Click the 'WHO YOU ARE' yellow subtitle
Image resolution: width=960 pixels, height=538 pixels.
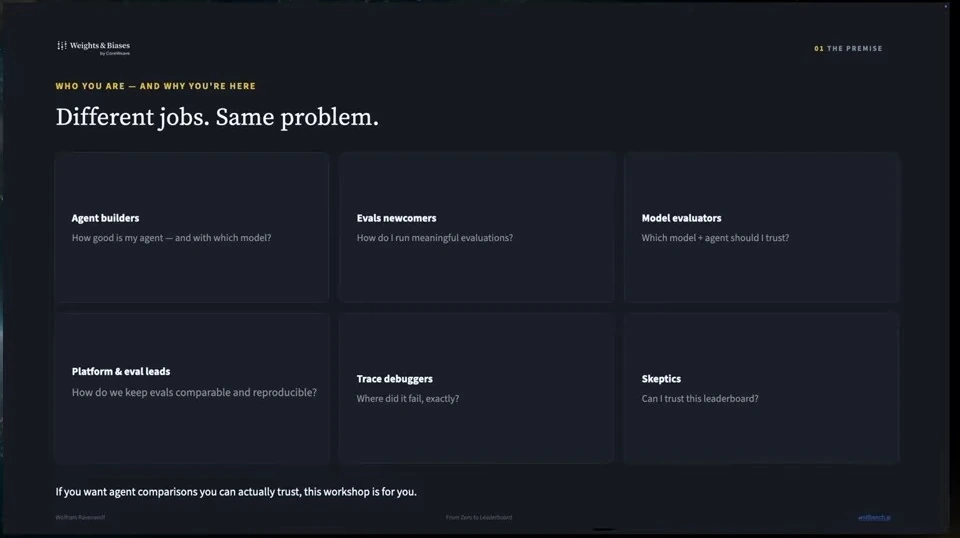[156, 86]
